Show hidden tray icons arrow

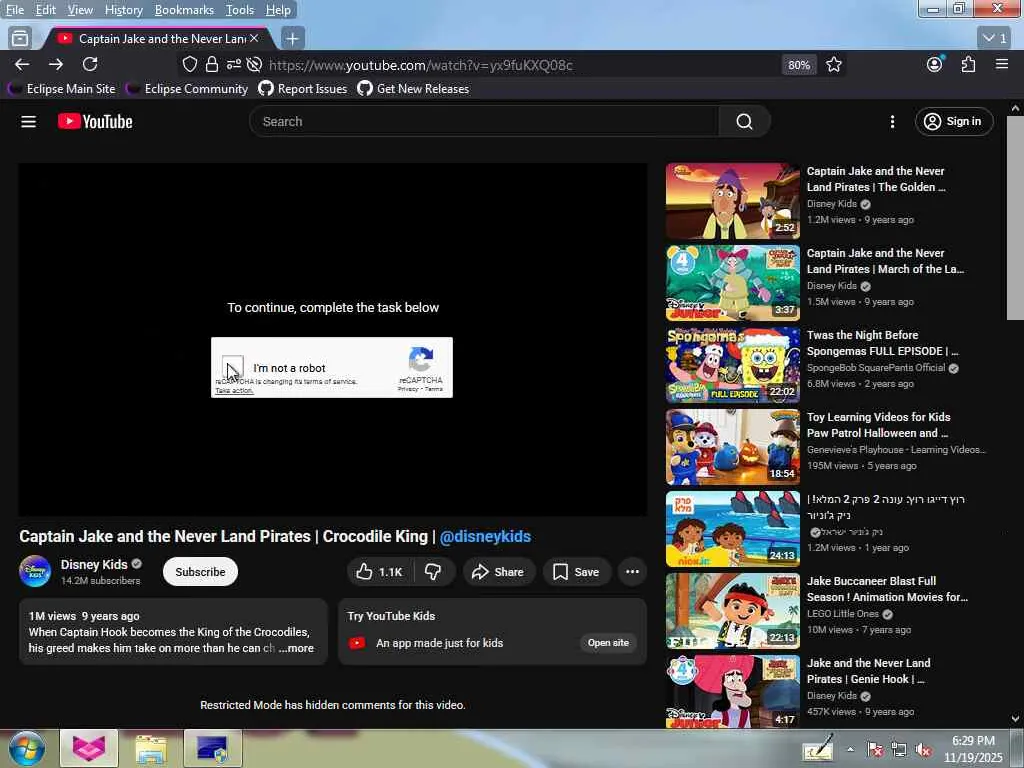[850, 749]
